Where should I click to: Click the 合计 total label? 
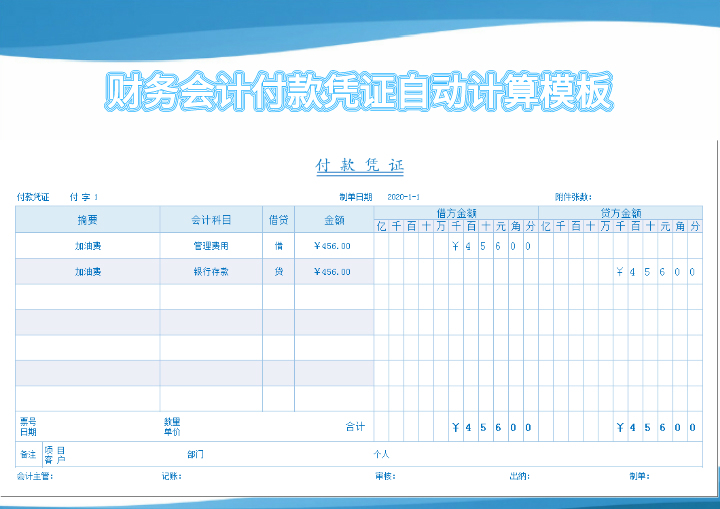[x=354, y=427]
